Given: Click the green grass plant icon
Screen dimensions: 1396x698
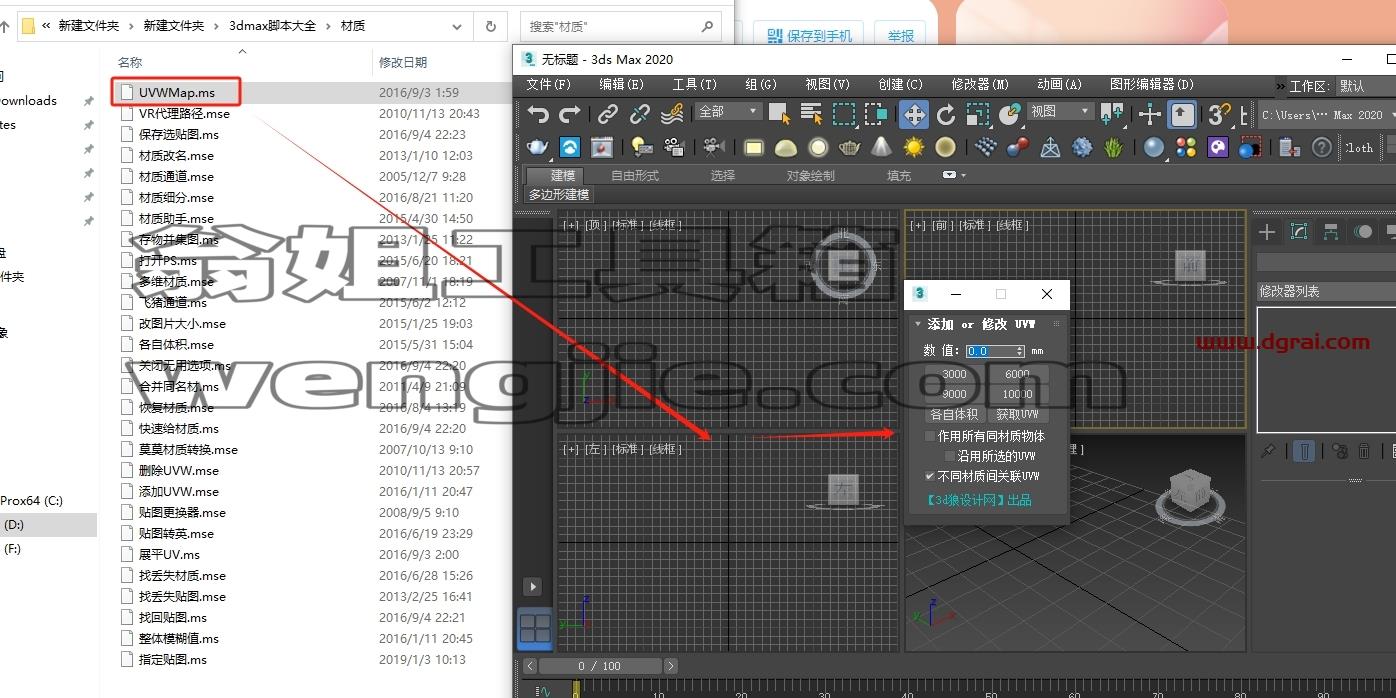Looking at the screenshot, I should coord(1114,147).
